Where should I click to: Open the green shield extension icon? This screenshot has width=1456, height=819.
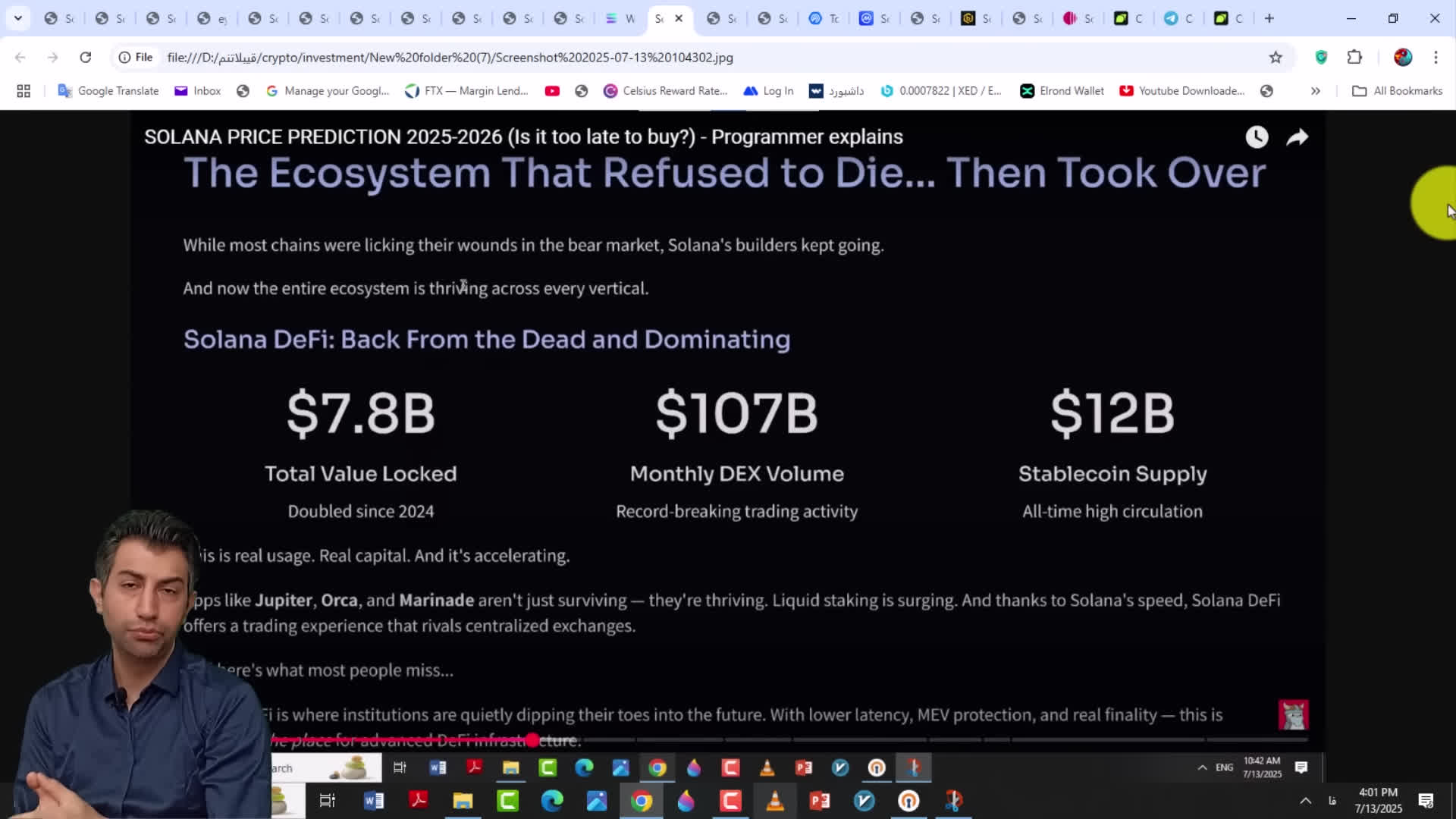(1321, 57)
